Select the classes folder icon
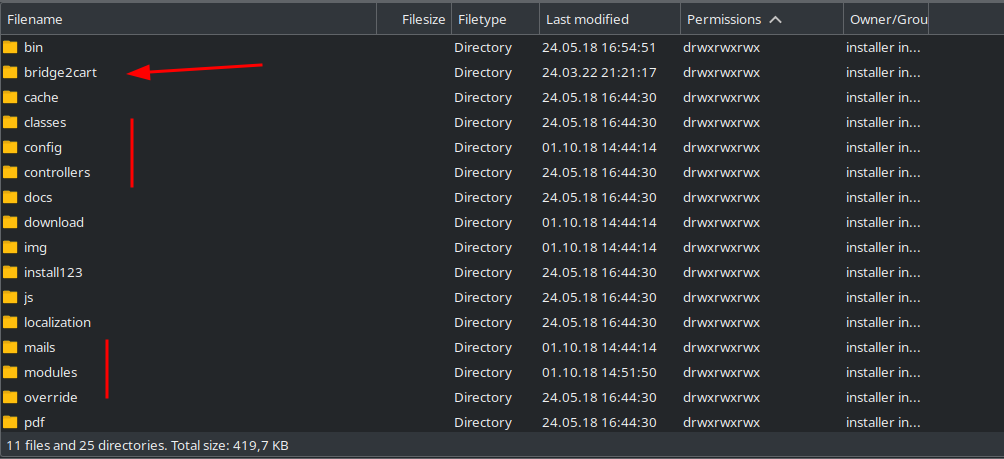This screenshot has height=459, width=1004. point(11,122)
